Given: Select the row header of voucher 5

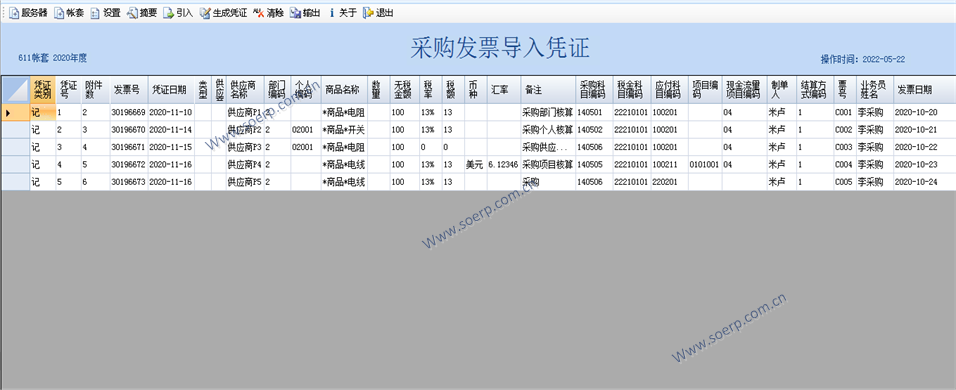Looking at the screenshot, I should point(15,182).
